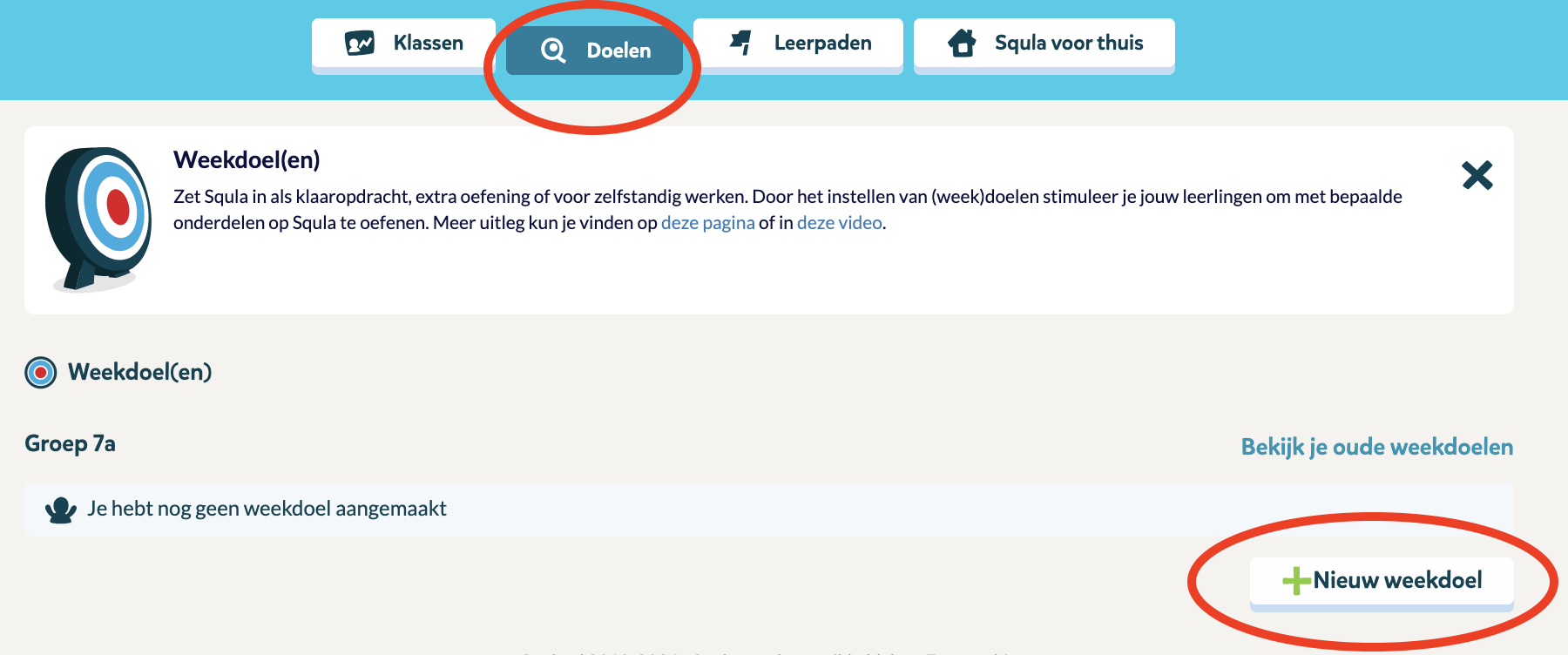Open the 'deze pagina' link
This screenshot has height=655, width=1568.
coord(707,223)
